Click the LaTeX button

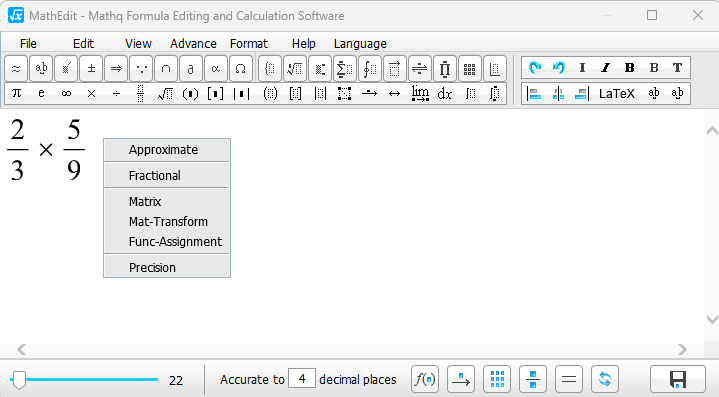(x=617, y=94)
